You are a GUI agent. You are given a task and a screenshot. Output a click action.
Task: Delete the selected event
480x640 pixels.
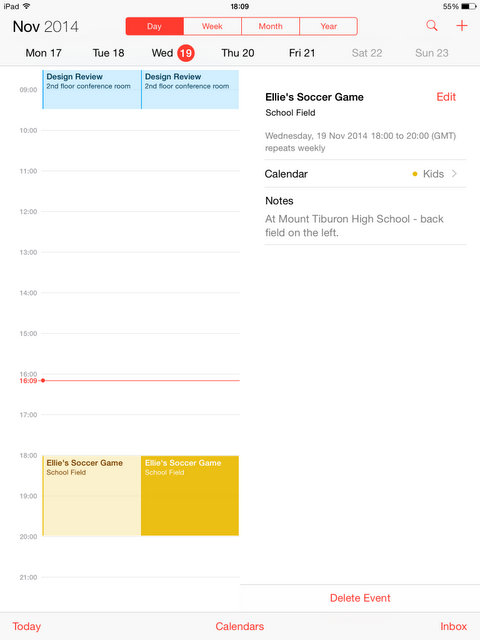(x=360, y=598)
